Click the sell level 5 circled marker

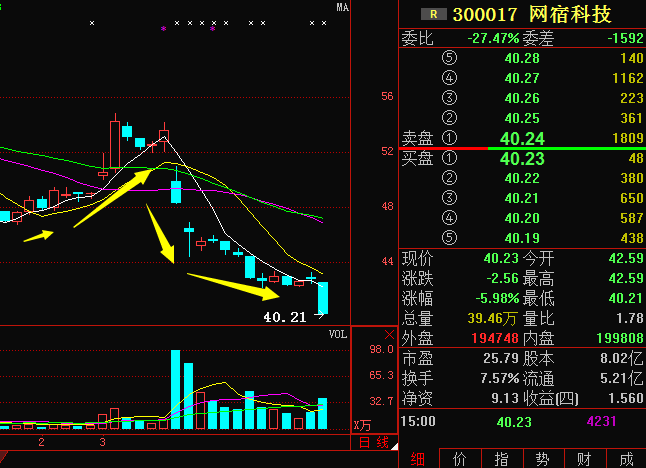pos(448,58)
